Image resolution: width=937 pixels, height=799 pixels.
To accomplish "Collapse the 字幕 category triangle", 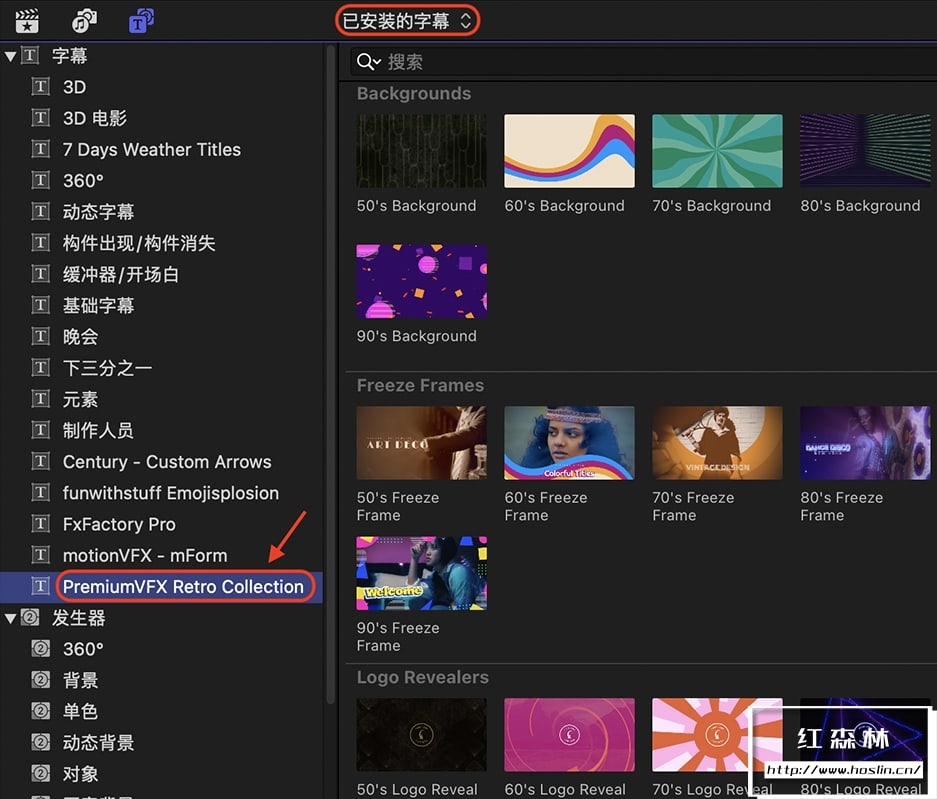I will coord(10,56).
